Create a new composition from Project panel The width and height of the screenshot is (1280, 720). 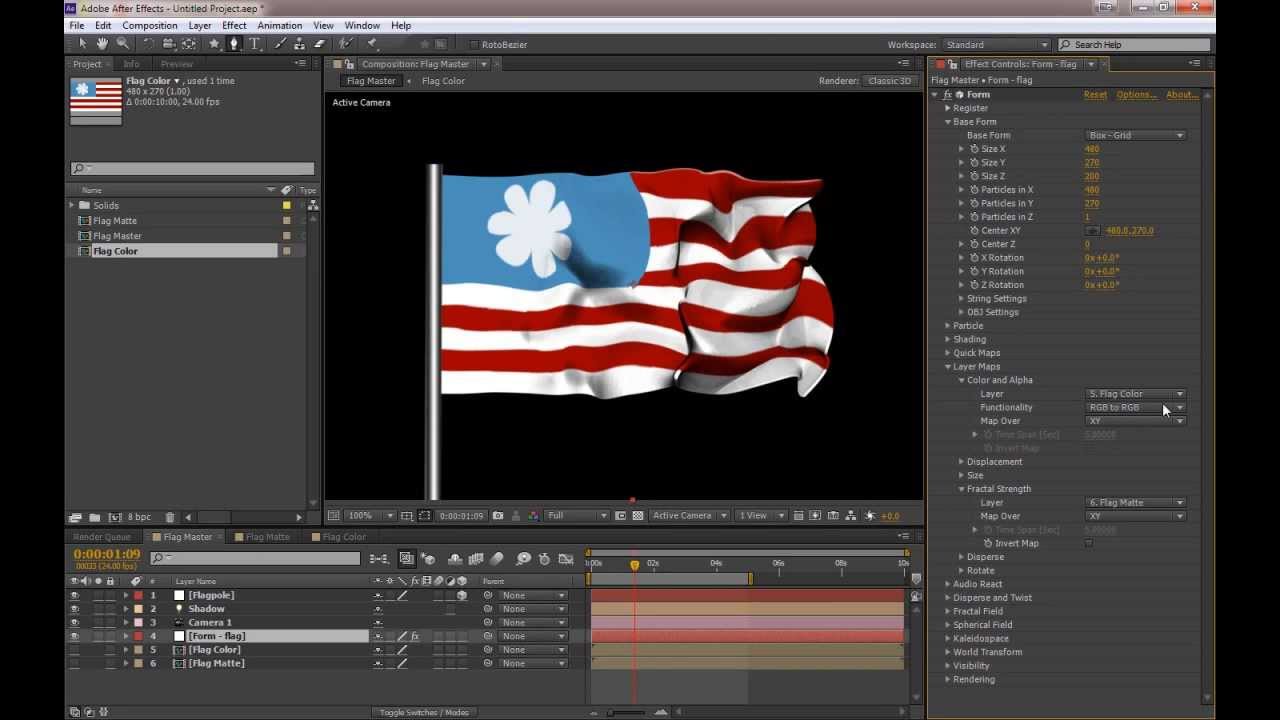point(114,517)
